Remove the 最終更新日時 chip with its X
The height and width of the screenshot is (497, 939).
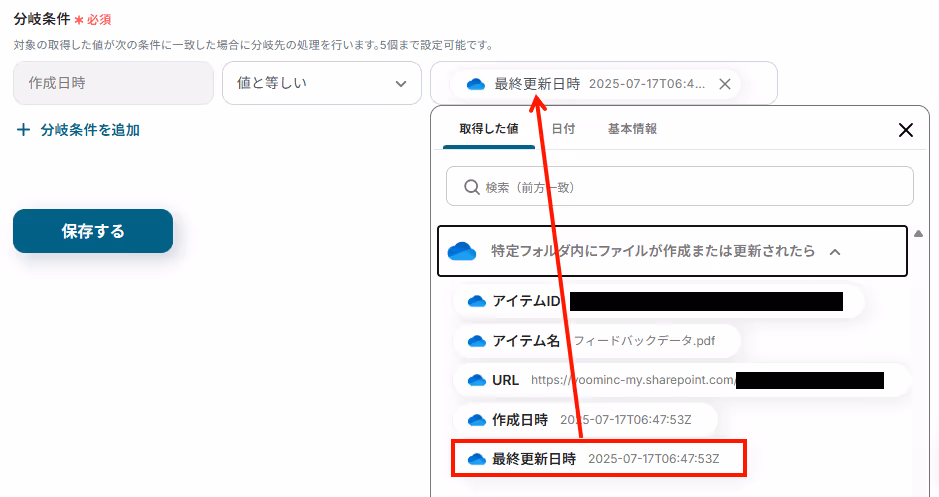pyautogui.click(x=725, y=84)
